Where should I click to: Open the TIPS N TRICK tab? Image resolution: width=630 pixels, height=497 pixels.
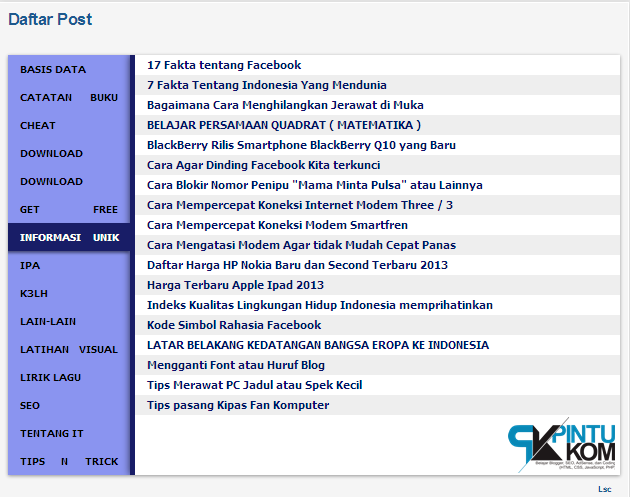(69, 461)
